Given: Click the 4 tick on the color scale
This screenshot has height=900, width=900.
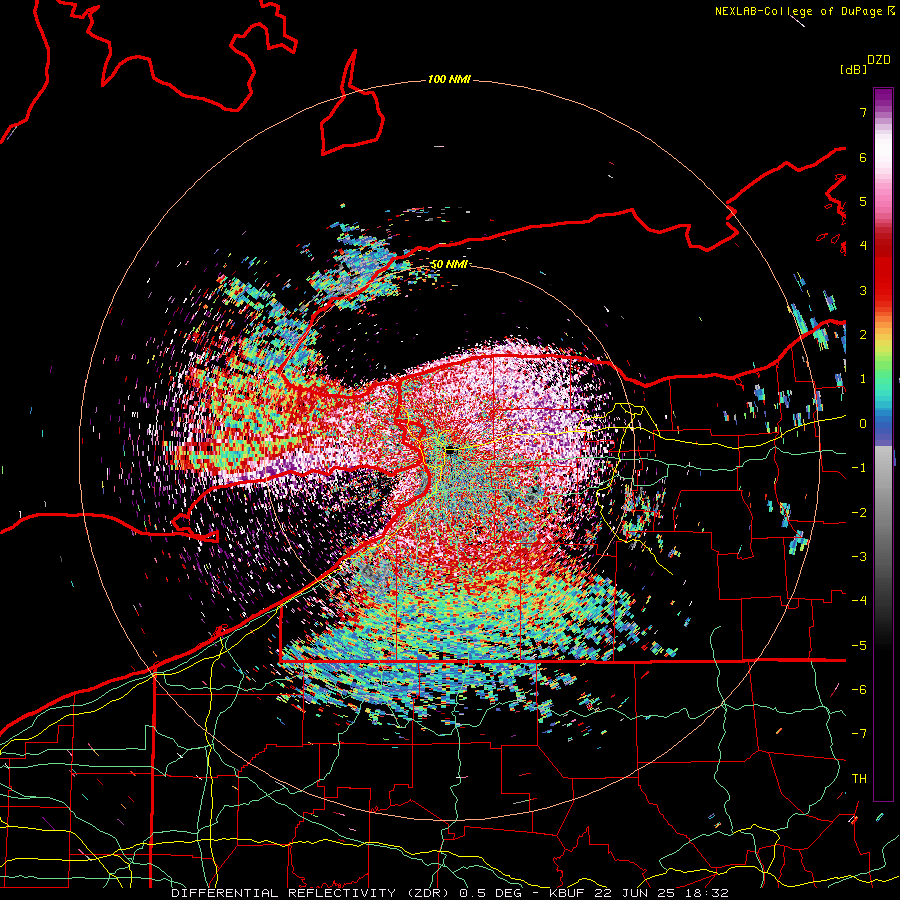Looking at the screenshot, I should click(x=863, y=246).
